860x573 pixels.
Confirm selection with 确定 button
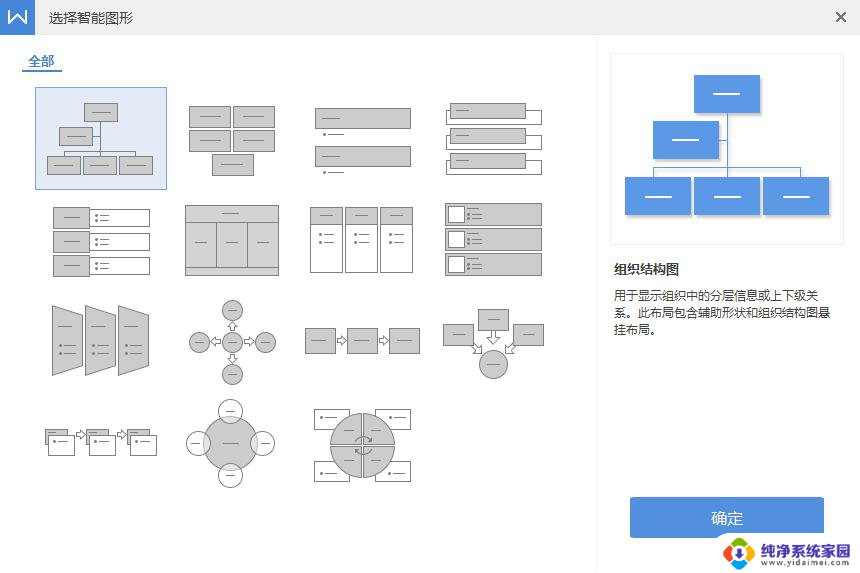(727, 518)
